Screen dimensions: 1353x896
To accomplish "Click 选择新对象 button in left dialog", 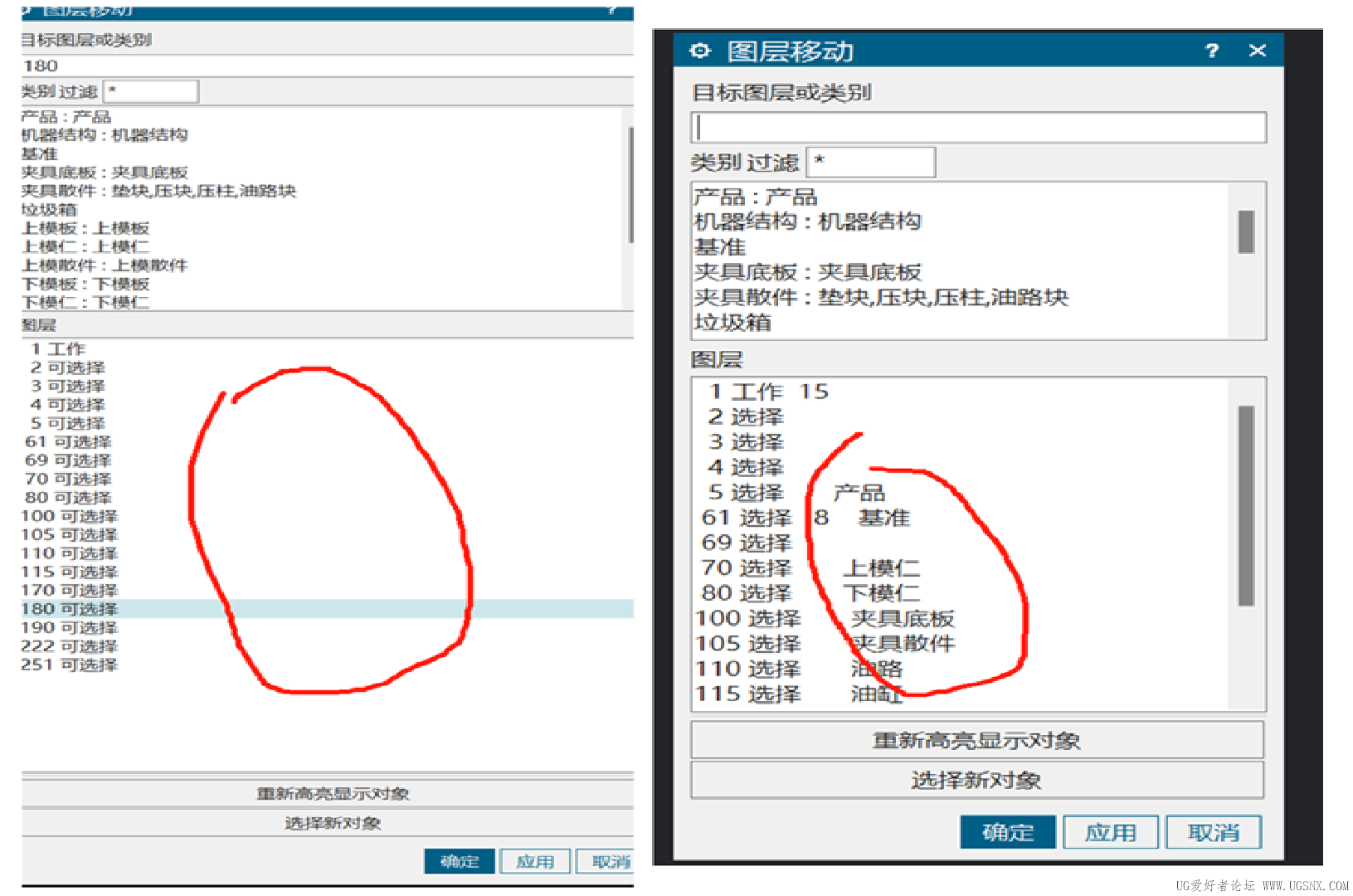I will tap(328, 823).
